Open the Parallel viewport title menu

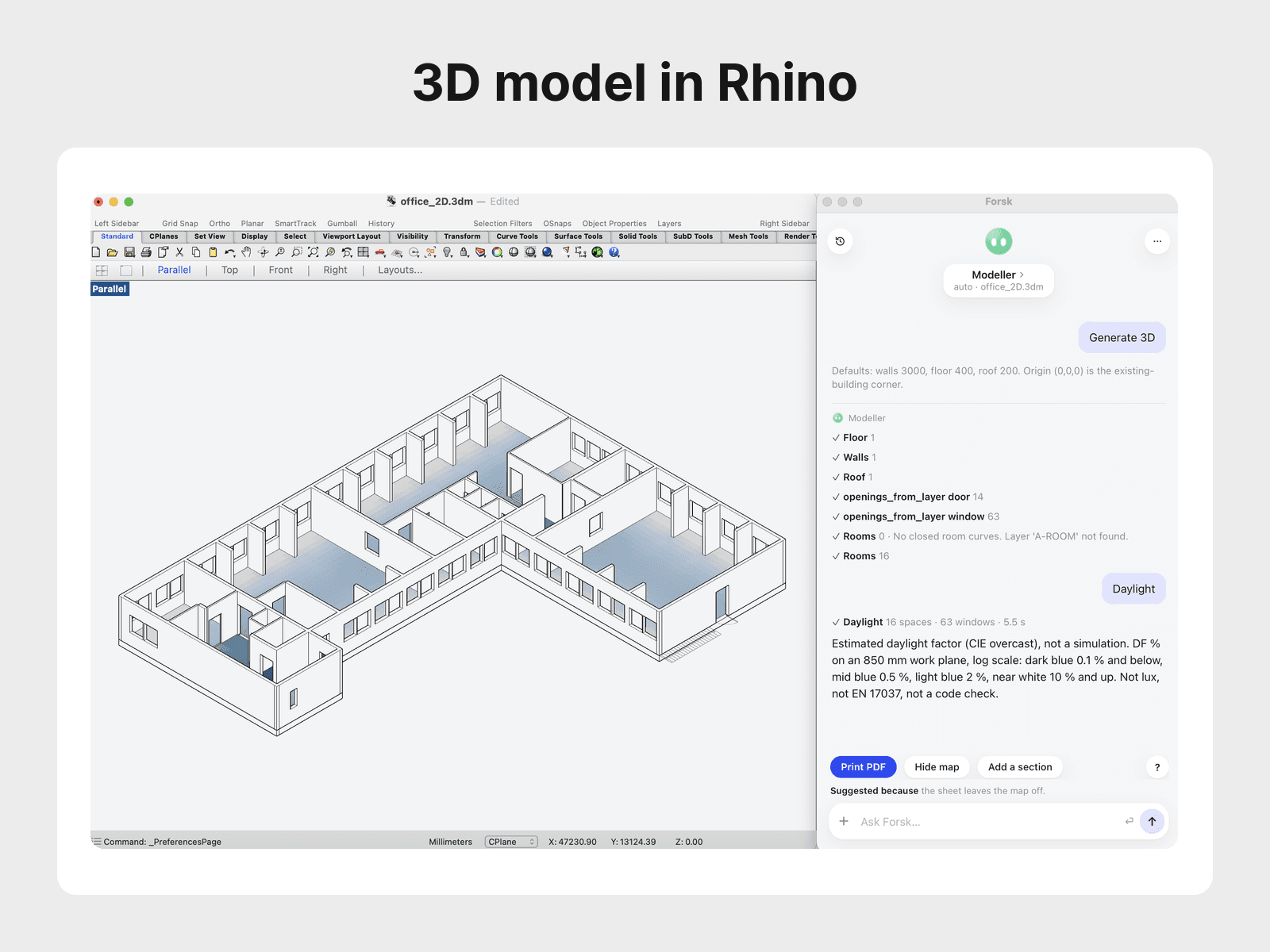[x=110, y=289]
